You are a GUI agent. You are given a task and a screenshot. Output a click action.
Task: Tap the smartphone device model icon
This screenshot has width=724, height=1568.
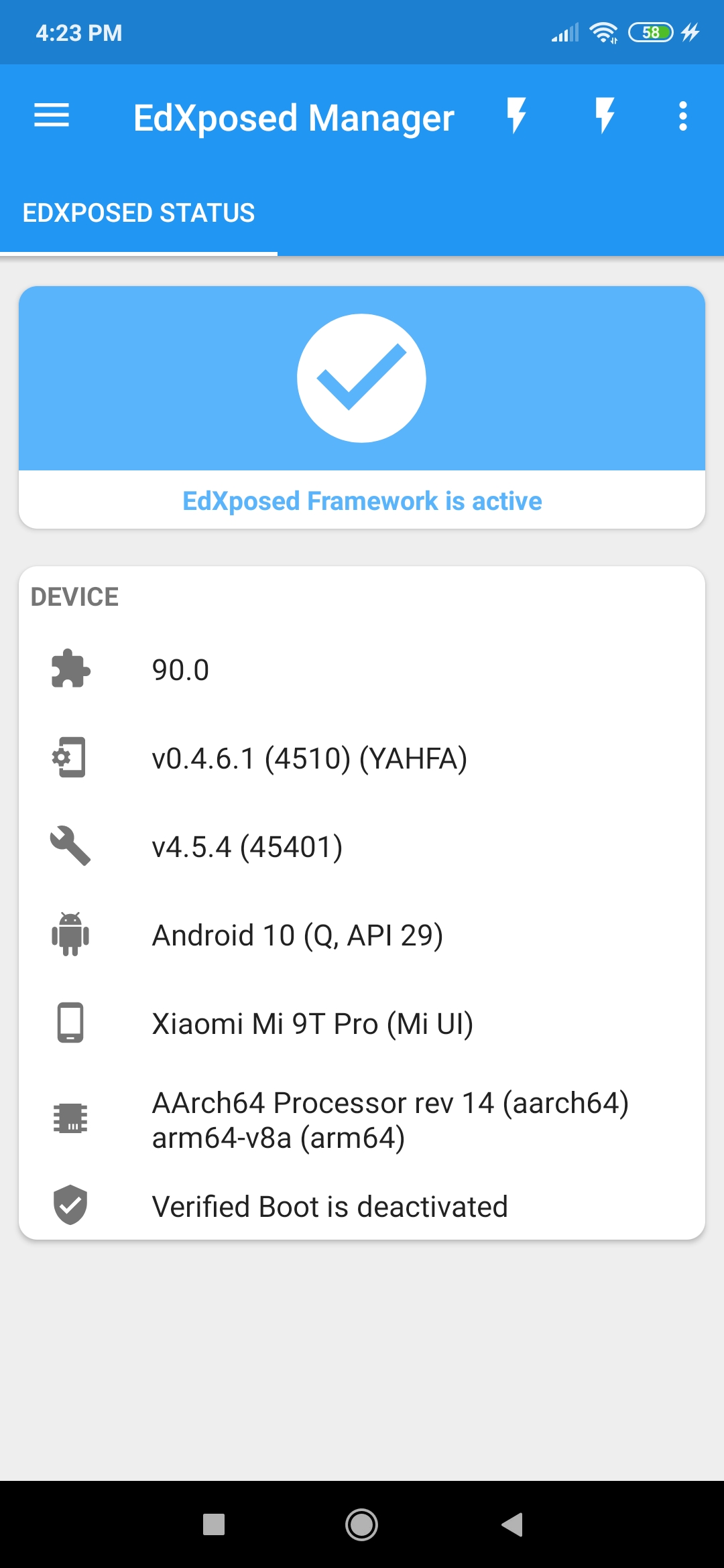tap(70, 1023)
